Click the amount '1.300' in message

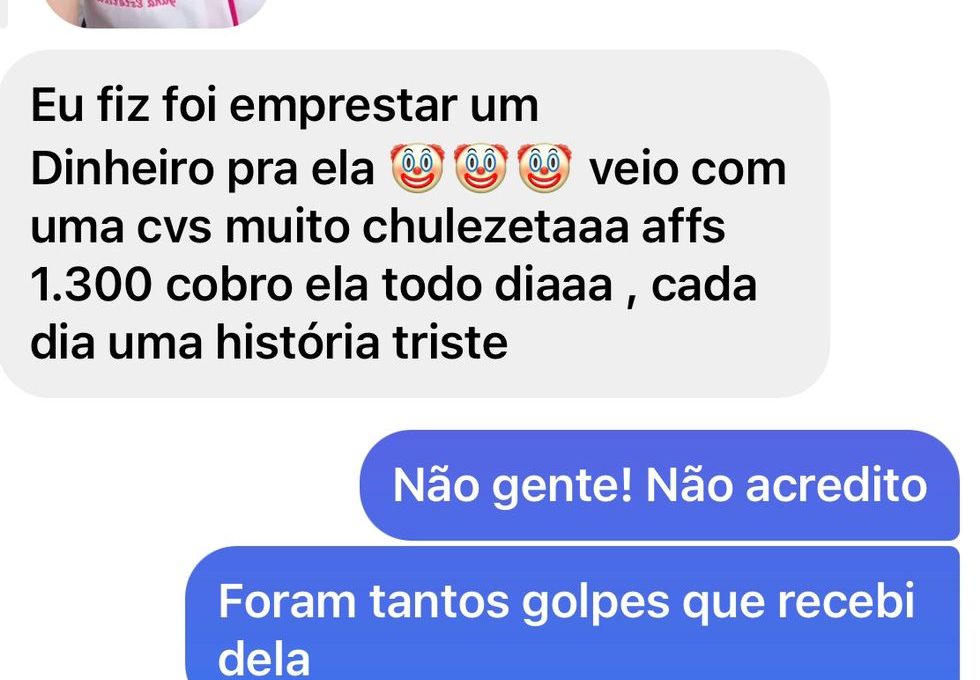(91, 286)
